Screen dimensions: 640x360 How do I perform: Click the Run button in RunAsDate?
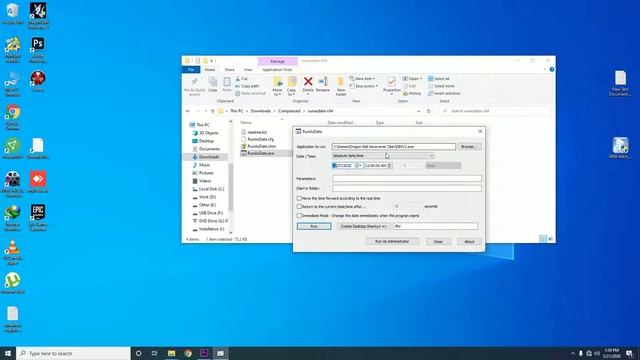(314, 226)
